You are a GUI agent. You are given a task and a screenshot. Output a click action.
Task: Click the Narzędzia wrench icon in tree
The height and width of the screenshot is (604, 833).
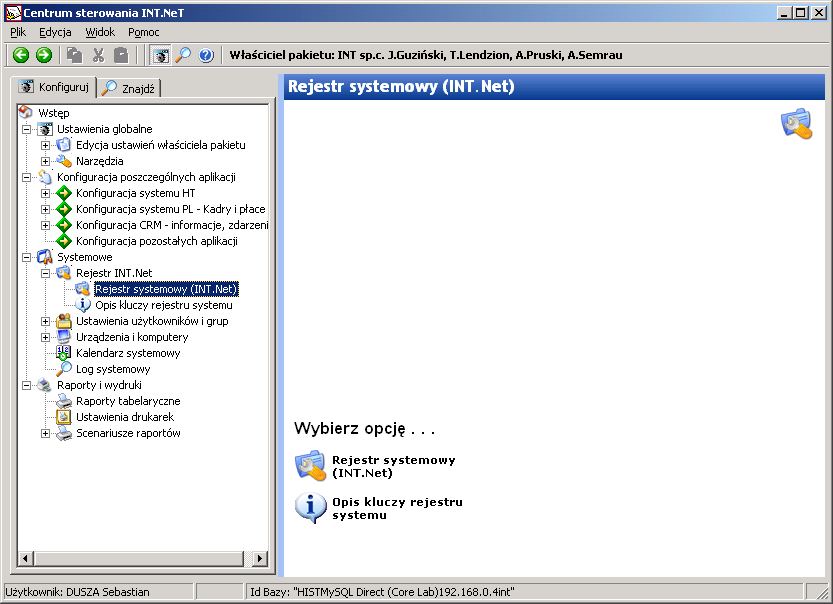point(64,160)
